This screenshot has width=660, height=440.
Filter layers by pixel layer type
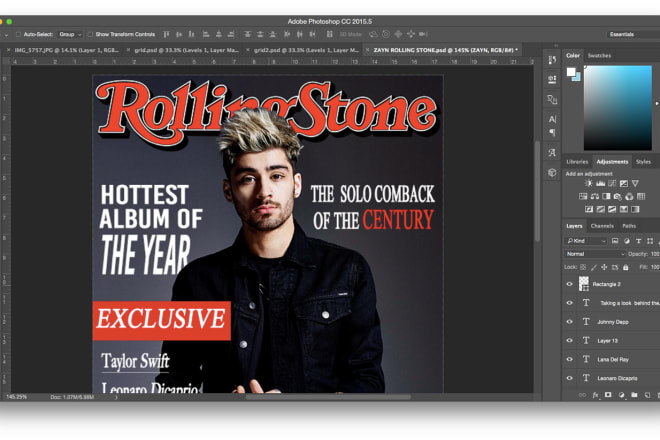tap(615, 241)
